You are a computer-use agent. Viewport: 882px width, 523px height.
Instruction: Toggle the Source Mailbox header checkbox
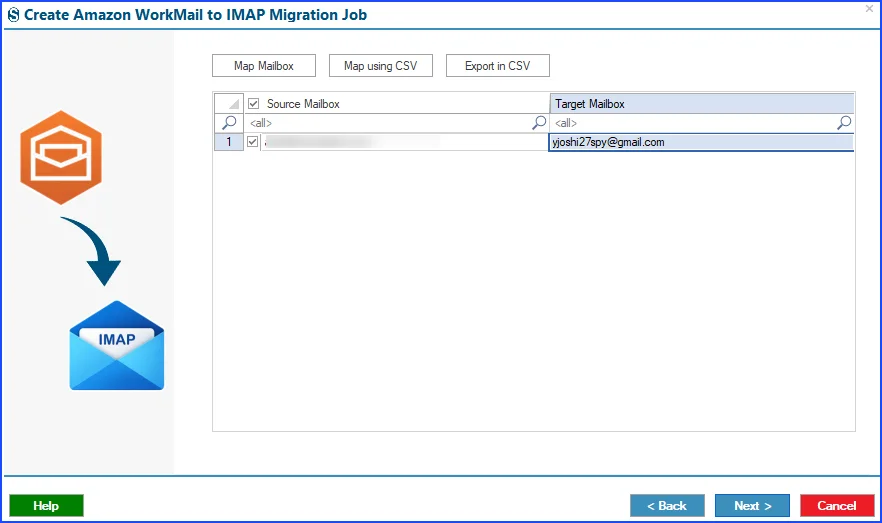[x=254, y=103]
